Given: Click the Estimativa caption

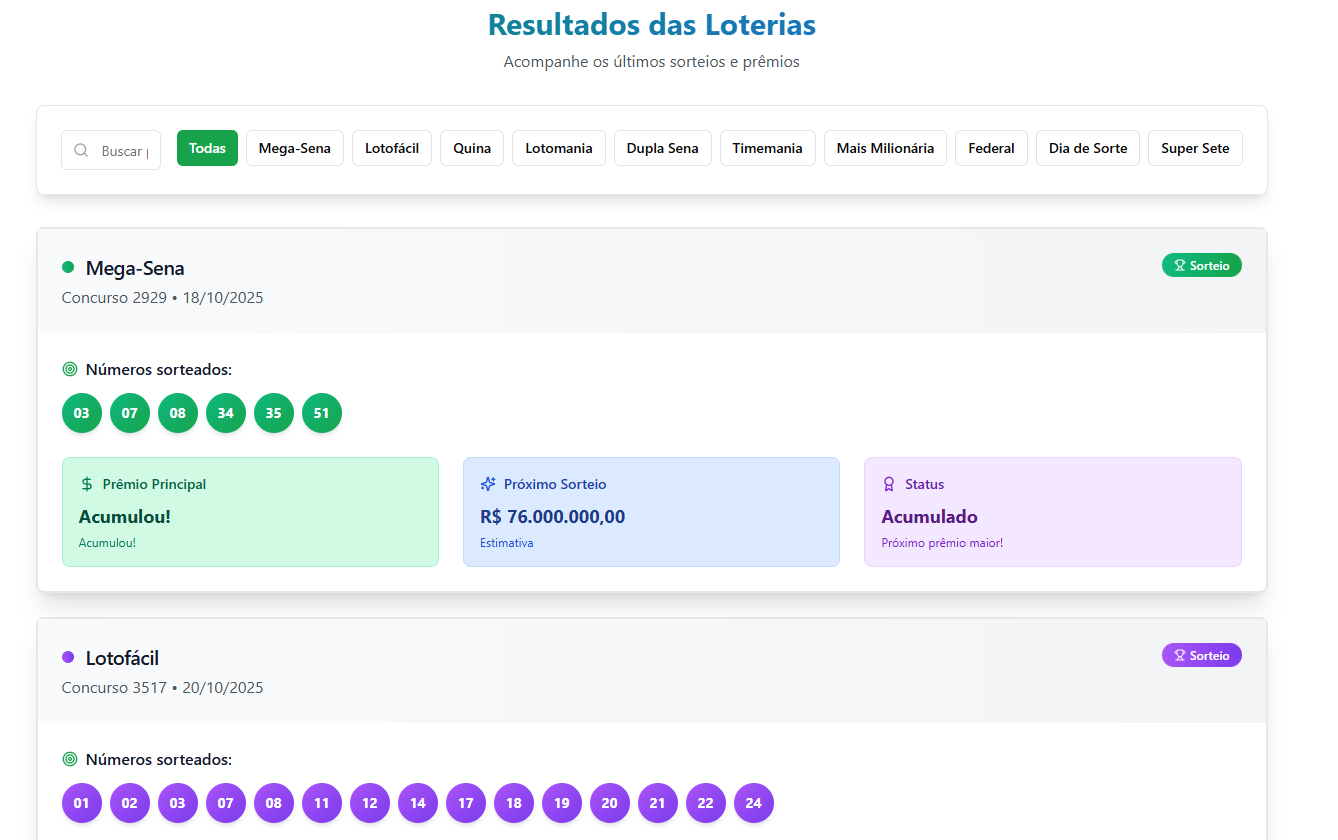Looking at the screenshot, I should pyautogui.click(x=507, y=543).
